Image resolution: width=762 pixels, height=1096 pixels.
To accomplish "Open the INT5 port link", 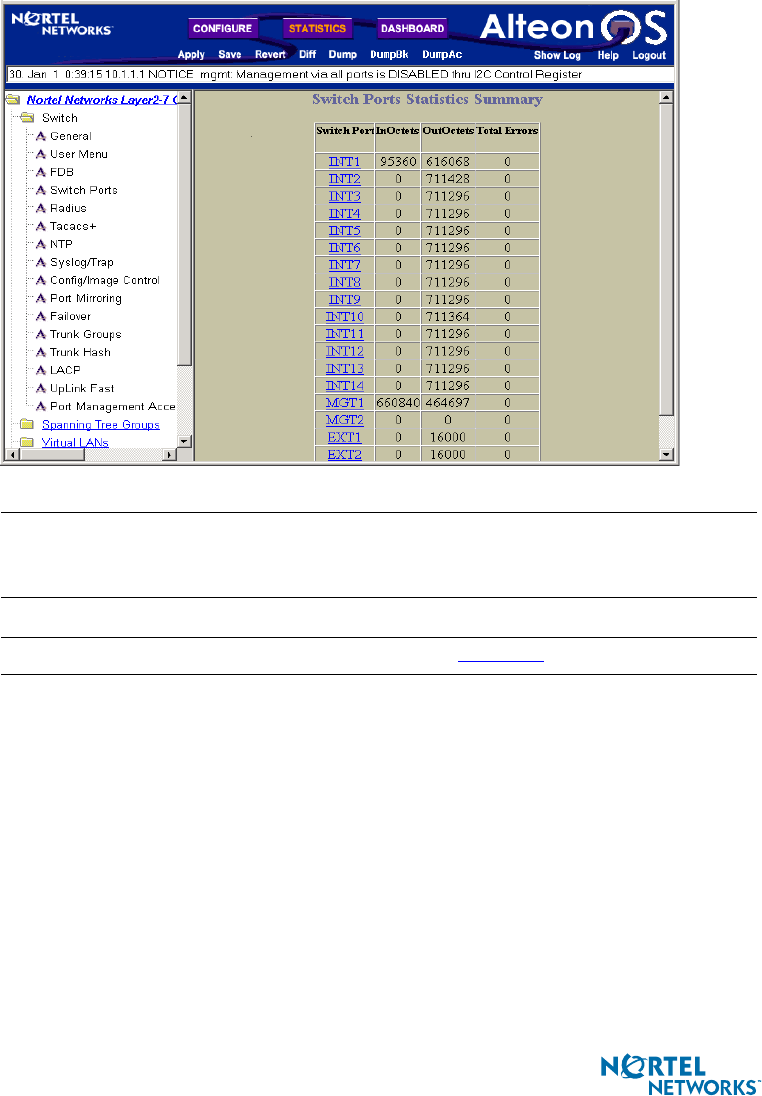I will click(345, 231).
